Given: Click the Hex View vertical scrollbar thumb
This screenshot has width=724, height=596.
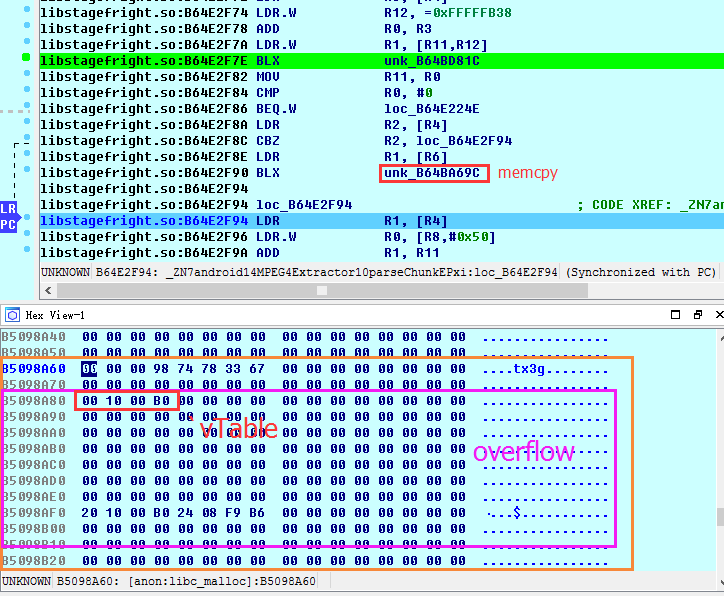Looking at the screenshot, I should [720, 517].
